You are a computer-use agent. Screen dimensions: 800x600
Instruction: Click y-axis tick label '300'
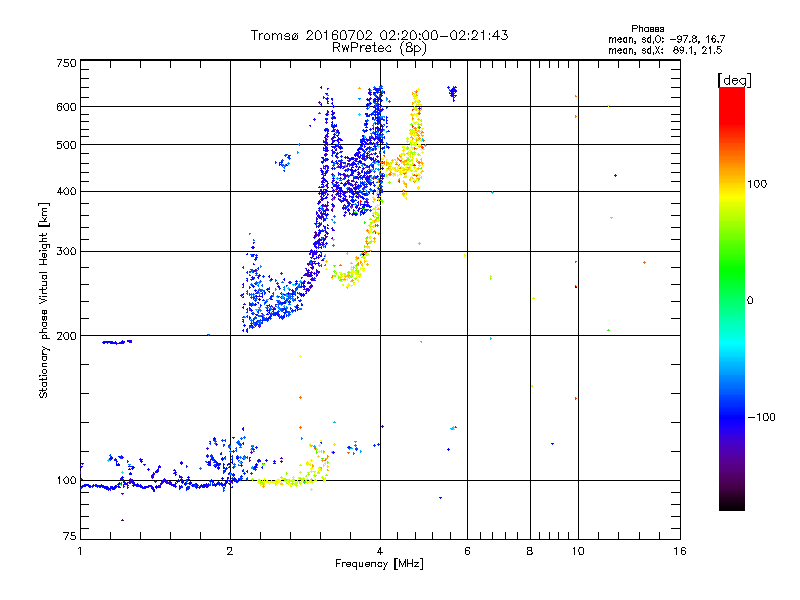67,252
